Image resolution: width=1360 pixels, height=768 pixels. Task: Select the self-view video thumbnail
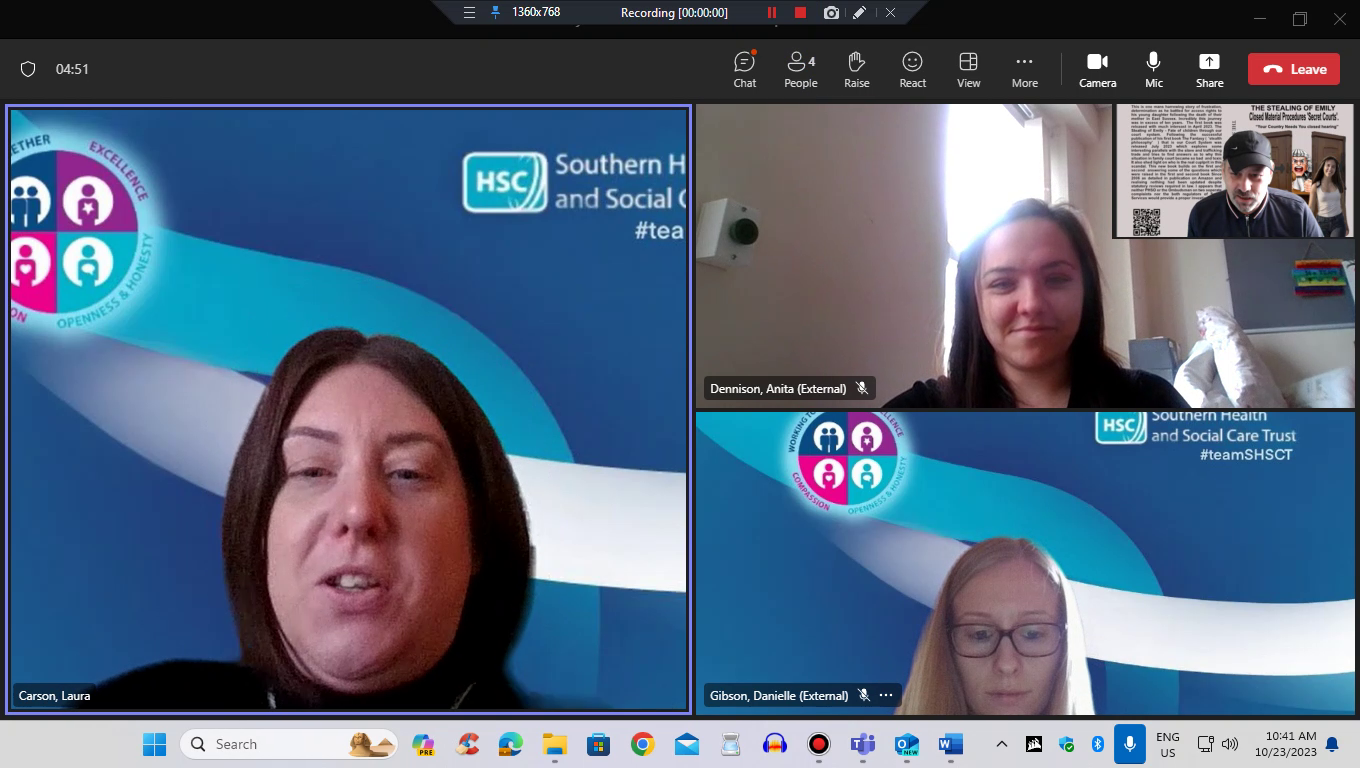click(1234, 170)
